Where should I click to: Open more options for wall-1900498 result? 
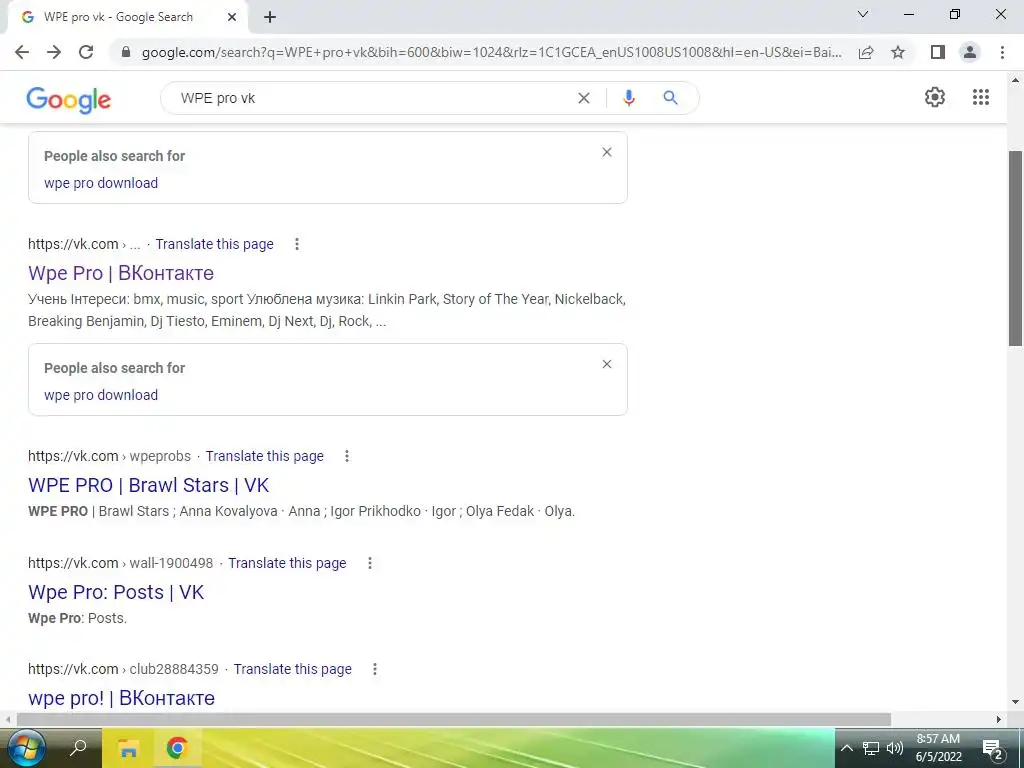[370, 563]
